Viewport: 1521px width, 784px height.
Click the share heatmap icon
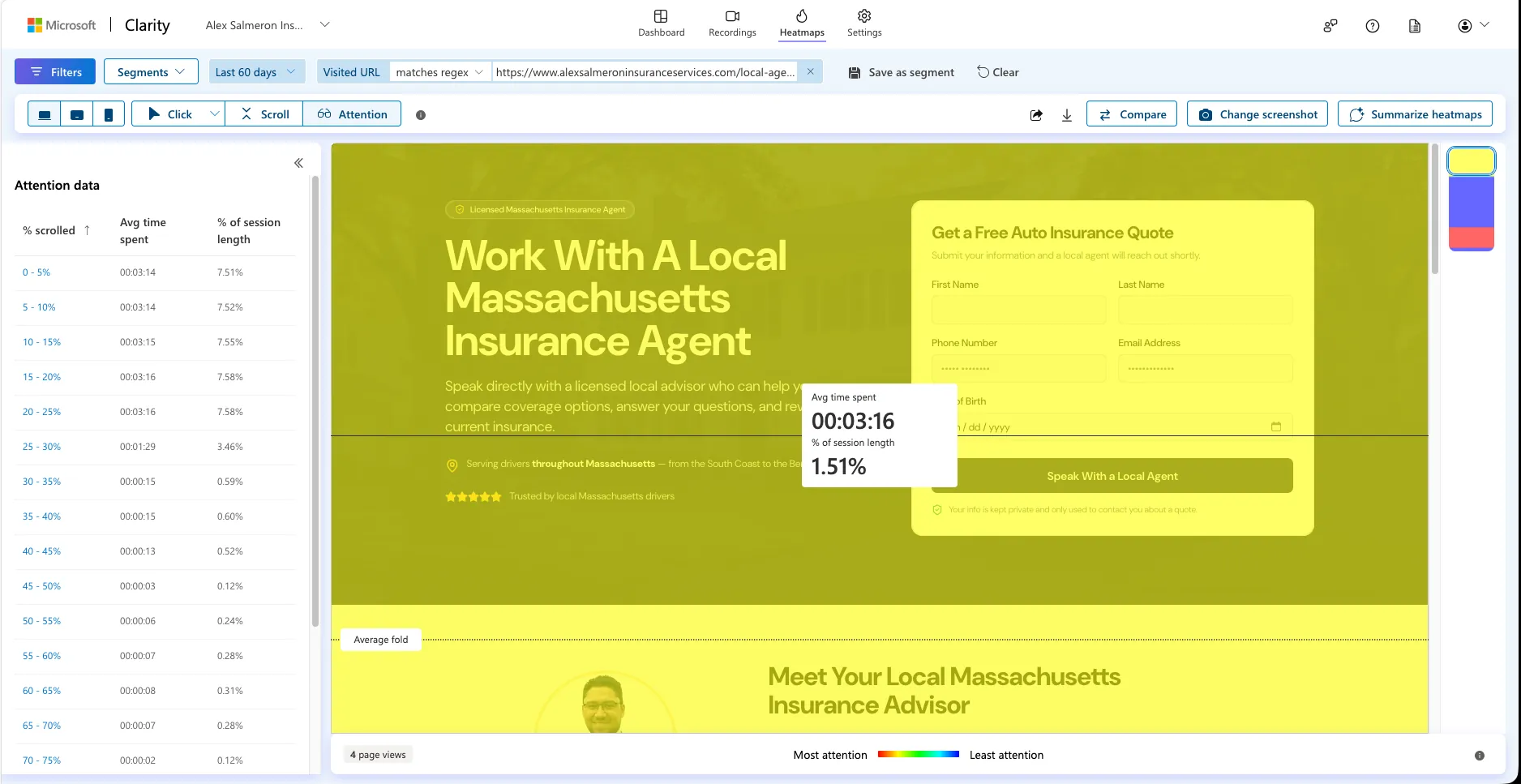1036,115
